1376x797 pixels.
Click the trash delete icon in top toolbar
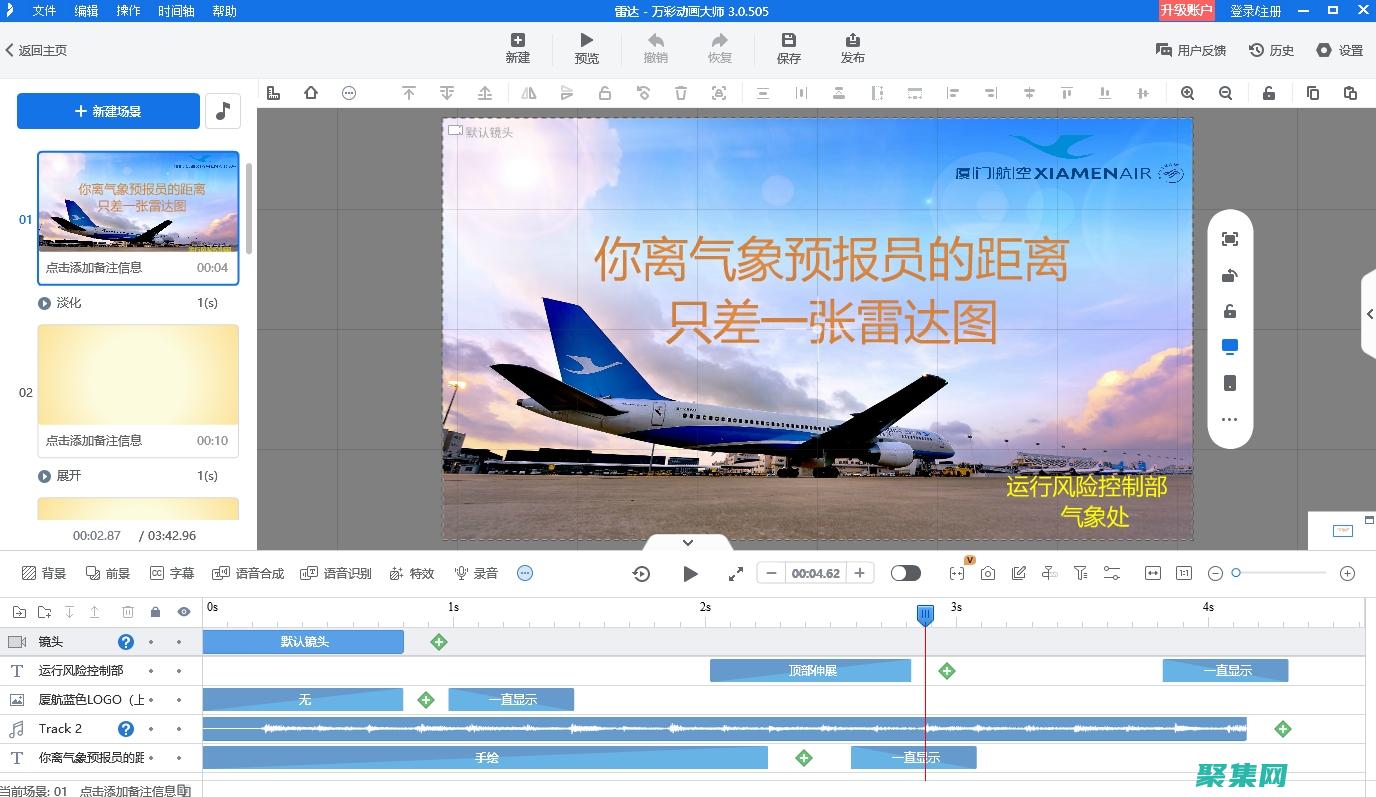pyautogui.click(x=681, y=92)
